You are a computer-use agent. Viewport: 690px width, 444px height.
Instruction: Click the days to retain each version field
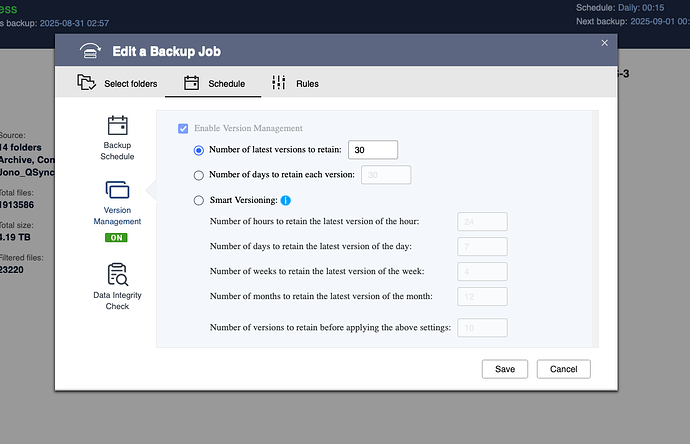pyautogui.click(x=386, y=175)
